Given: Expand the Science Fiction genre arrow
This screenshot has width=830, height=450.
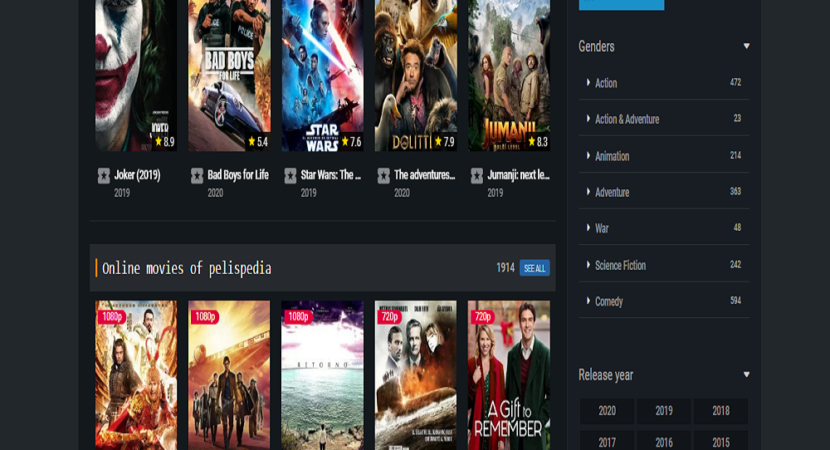Looking at the screenshot, I should (x=588, y=264).
